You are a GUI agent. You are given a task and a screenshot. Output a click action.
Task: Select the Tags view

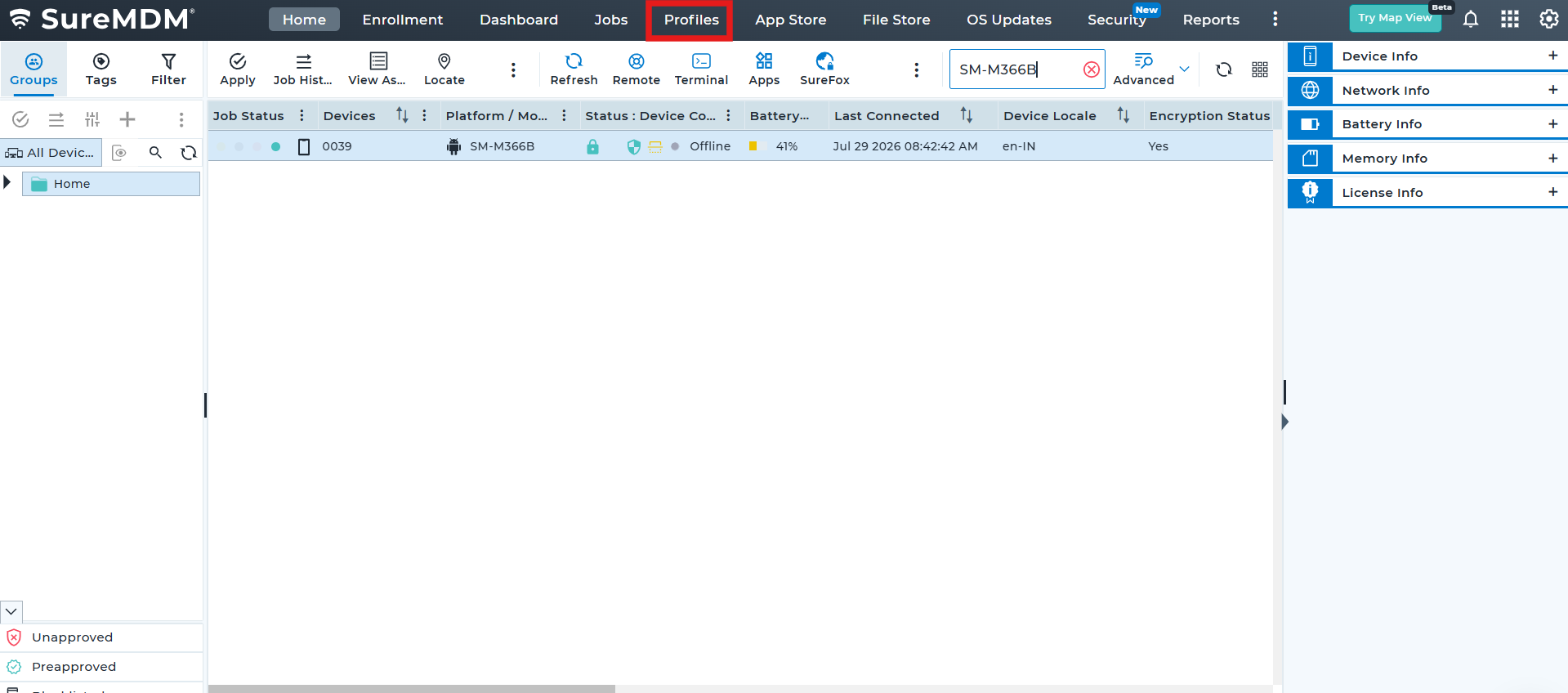101,69
